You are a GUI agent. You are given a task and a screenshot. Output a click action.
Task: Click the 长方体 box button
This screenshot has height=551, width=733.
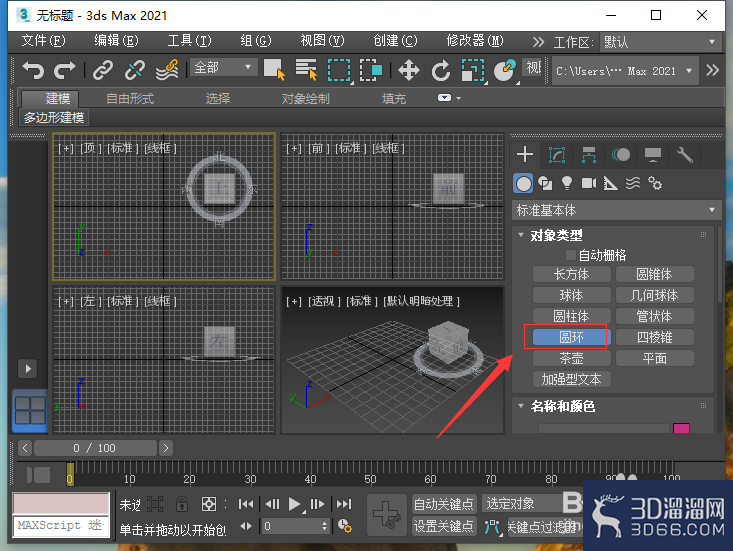click(x=571, y=274)
